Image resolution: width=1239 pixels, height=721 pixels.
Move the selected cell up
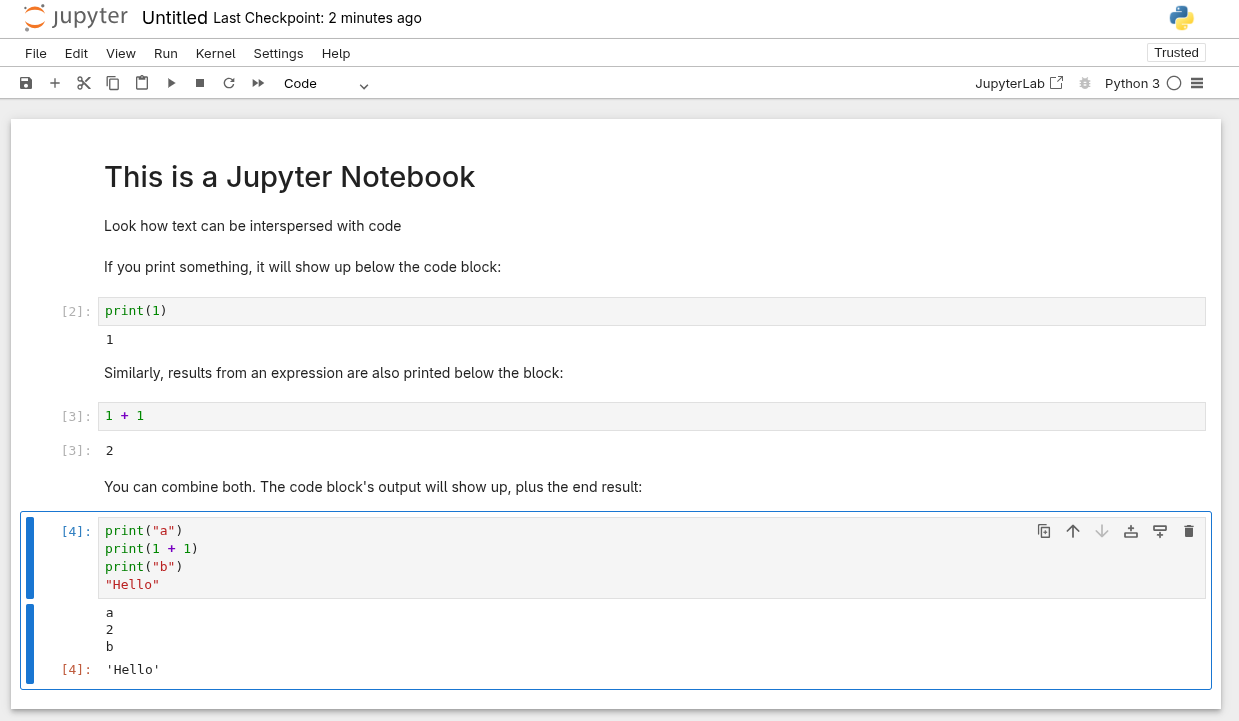pyautogui.click(x=1073, y=531)
